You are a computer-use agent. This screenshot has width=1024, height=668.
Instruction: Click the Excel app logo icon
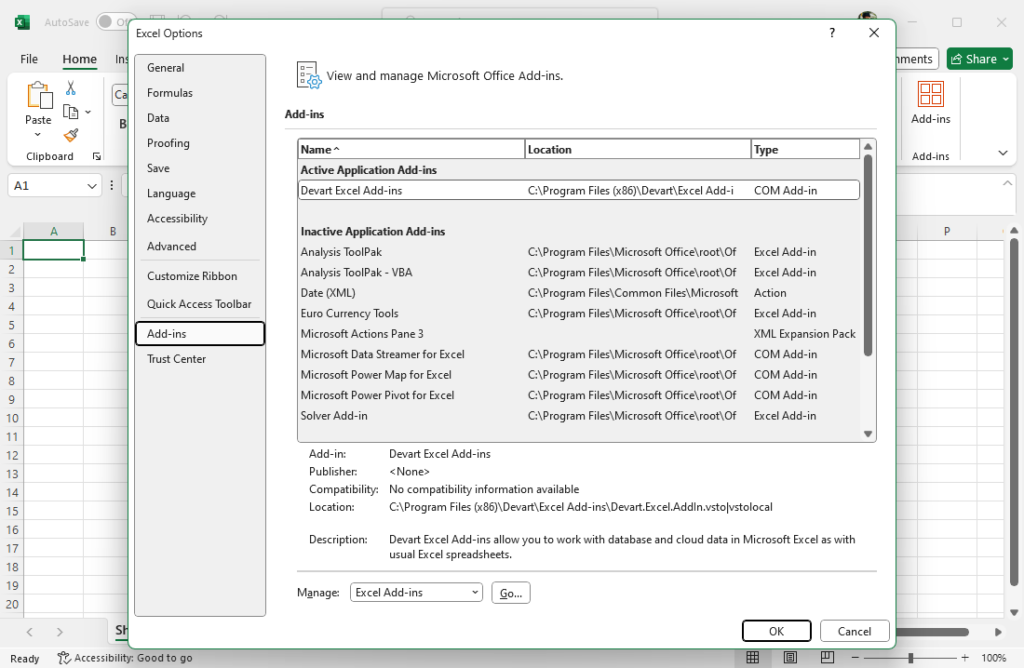pos(22,22)
